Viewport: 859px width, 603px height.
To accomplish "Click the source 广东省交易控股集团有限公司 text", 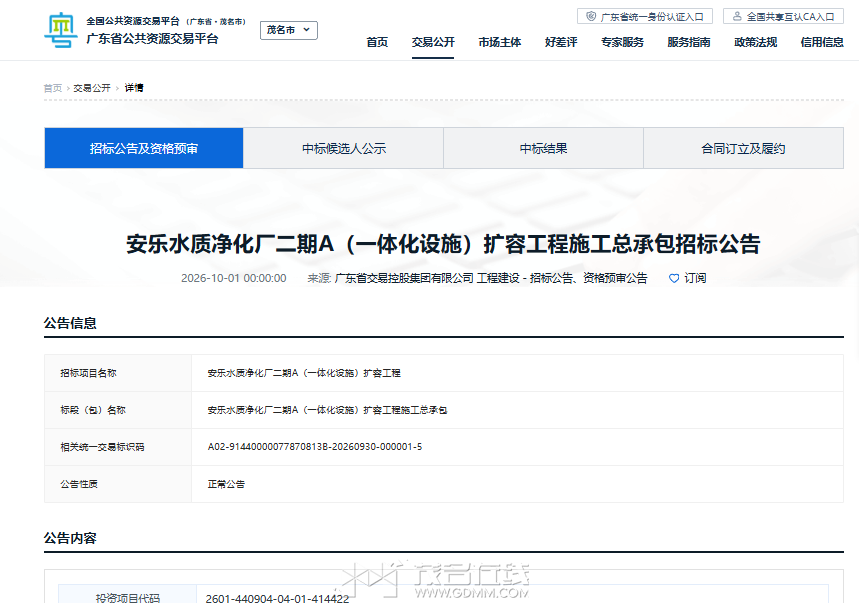I will click(404, 278).
